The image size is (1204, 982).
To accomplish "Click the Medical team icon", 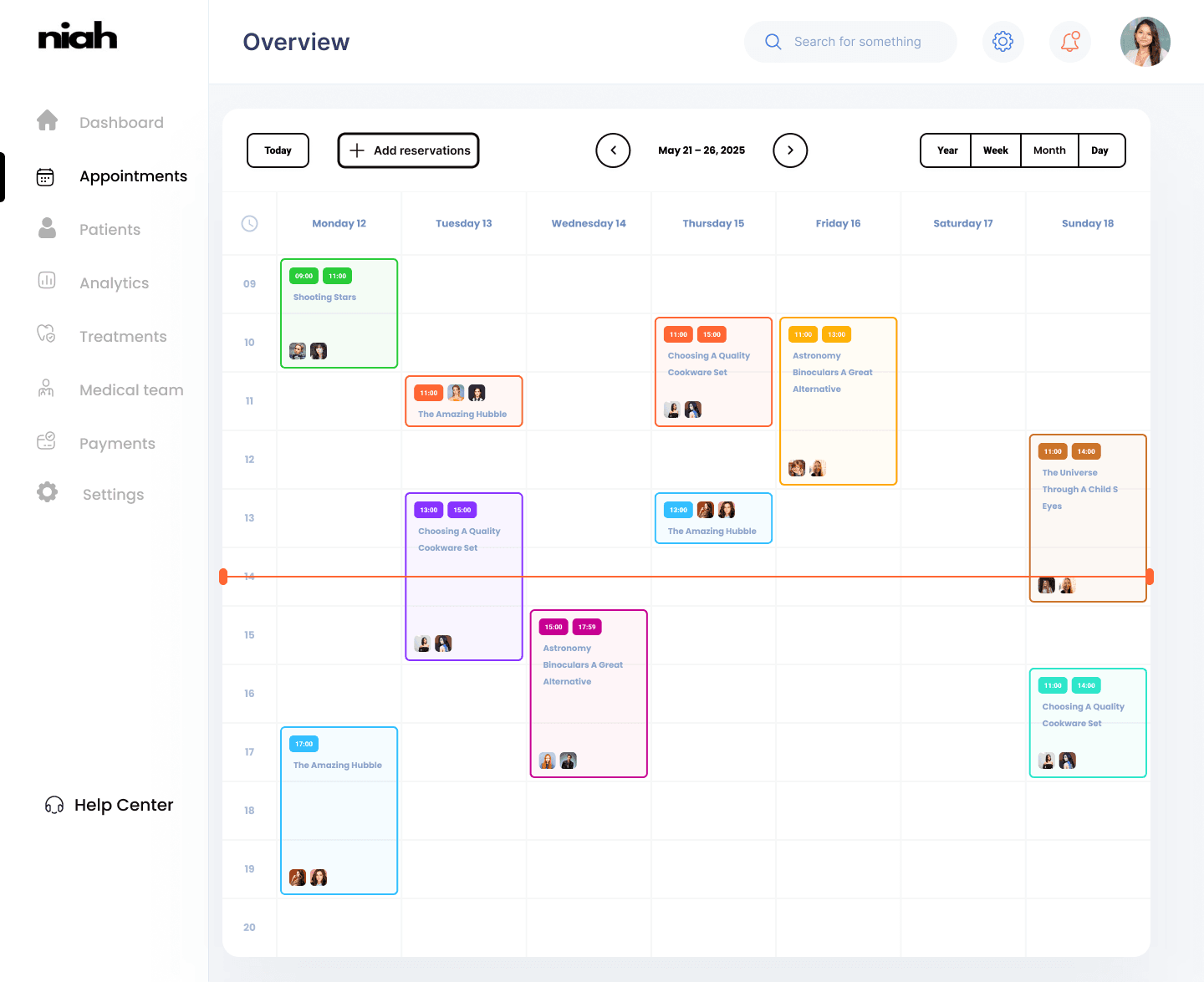I will [x=47, y=388].
